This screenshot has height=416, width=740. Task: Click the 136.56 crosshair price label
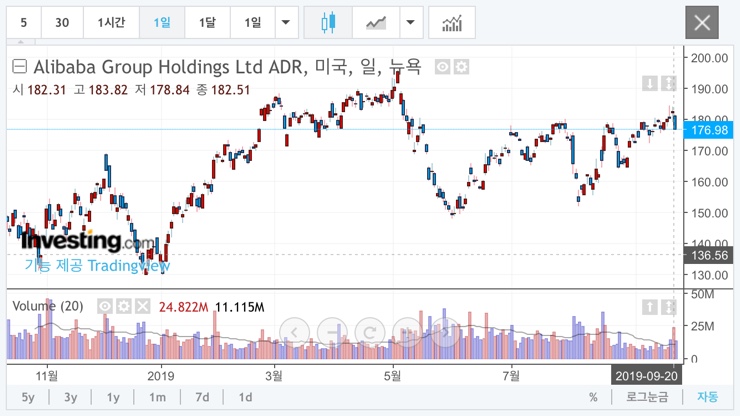(x=709, y=255)
